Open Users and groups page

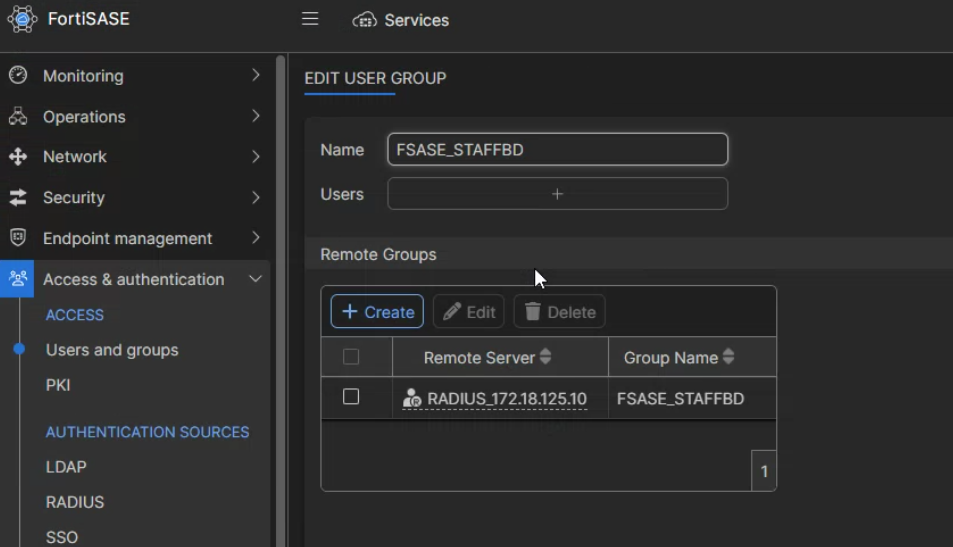click(x=112, y=350)
